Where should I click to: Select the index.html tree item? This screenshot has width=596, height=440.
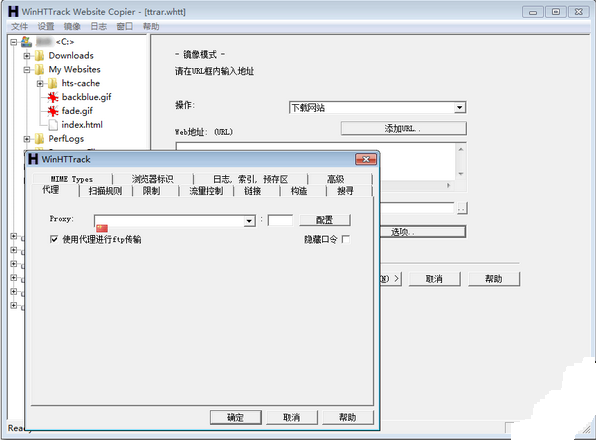82,125
